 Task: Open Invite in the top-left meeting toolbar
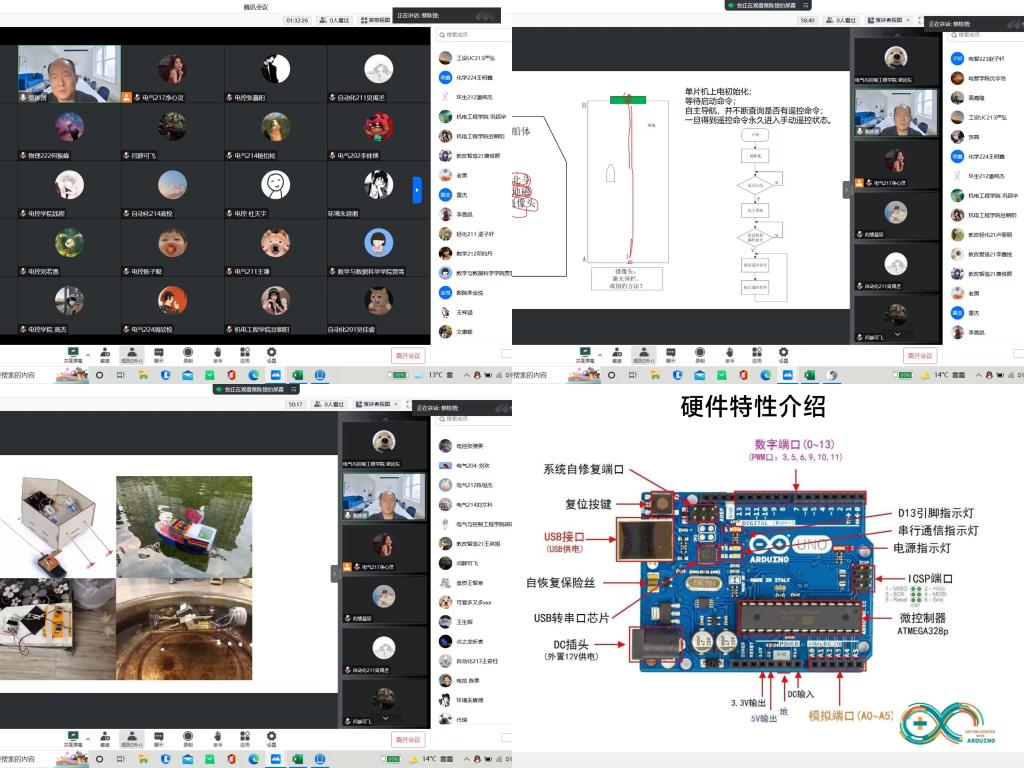pos(104,354)
